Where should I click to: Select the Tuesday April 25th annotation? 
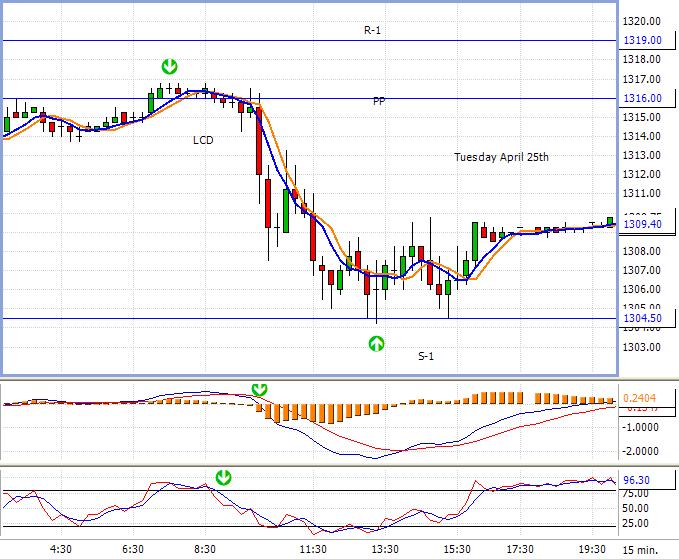click(x=501, y=157)
